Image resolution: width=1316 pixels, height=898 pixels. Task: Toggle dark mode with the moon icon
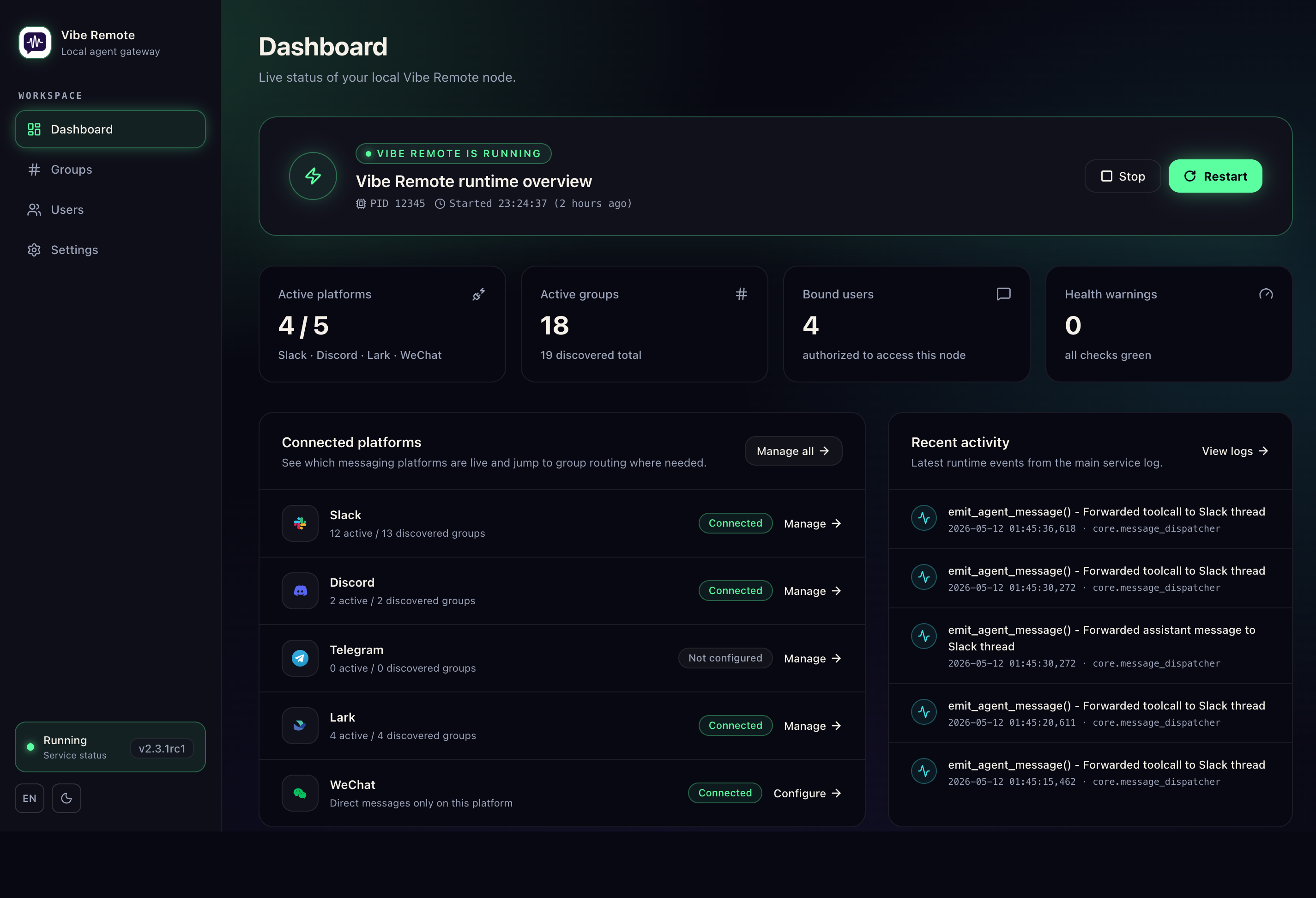(x=66, y=798)
